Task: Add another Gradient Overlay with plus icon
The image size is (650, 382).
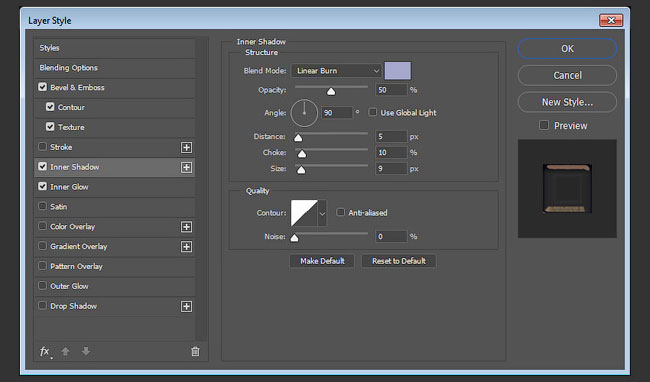Action: [187, 247]
